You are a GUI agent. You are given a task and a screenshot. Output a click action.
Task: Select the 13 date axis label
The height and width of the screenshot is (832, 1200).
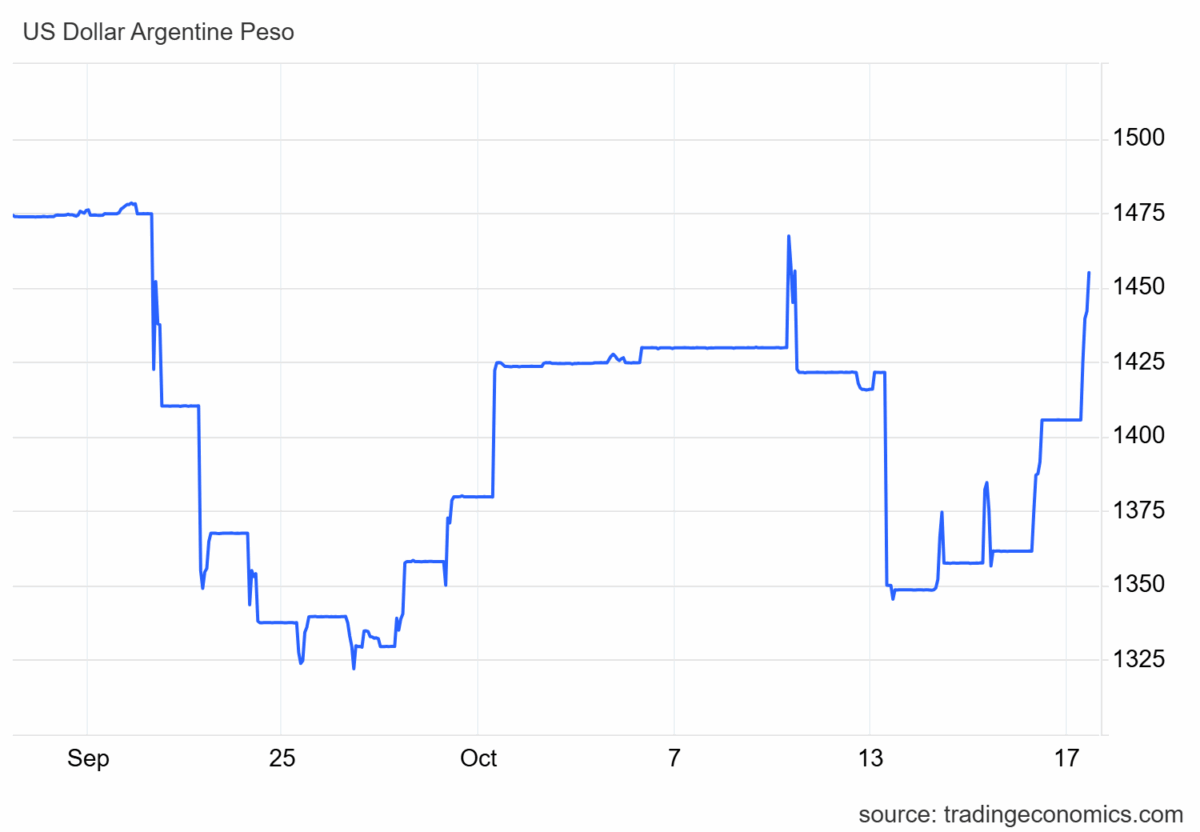(x=870, y=759)
